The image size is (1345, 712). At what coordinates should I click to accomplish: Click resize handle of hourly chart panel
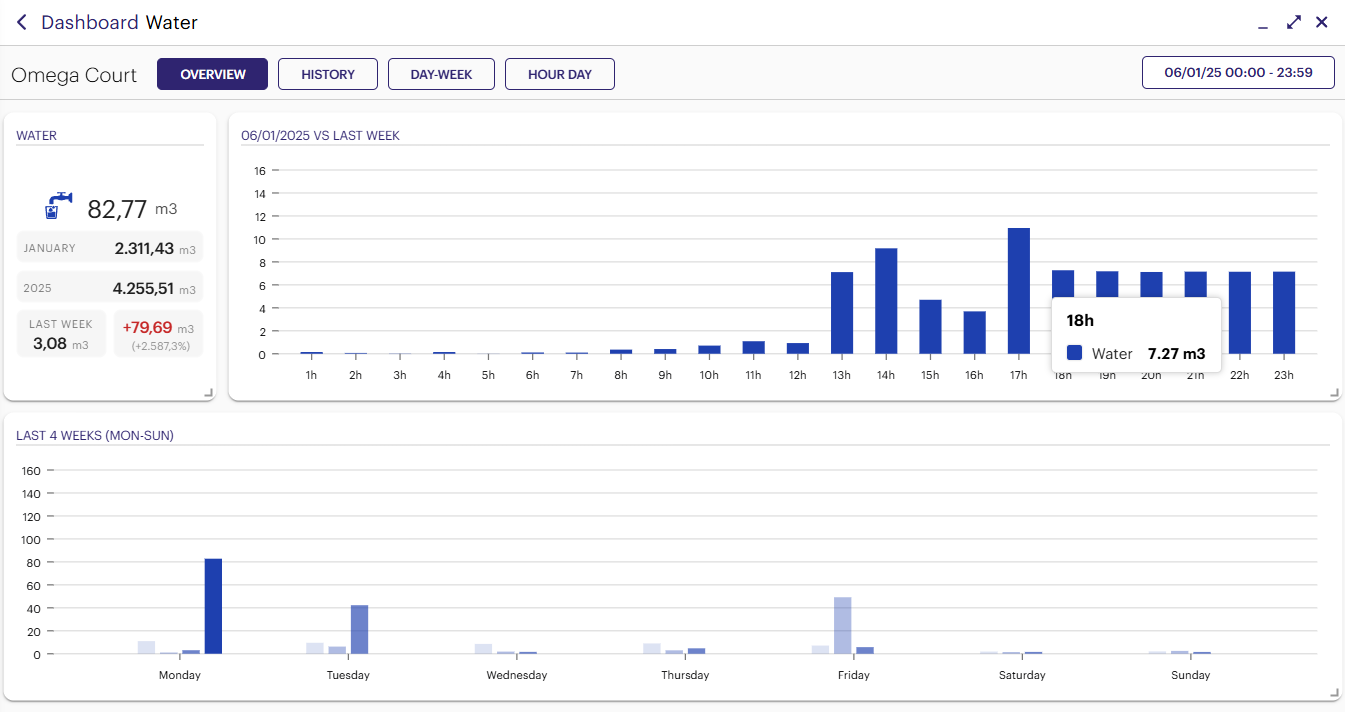(1334, 393)
